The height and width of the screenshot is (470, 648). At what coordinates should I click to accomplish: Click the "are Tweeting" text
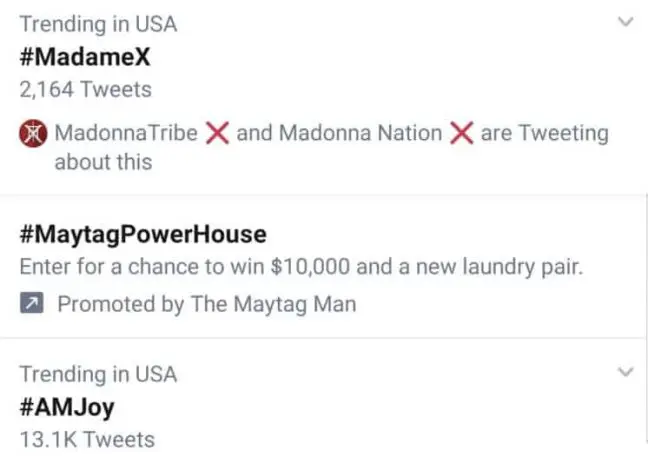tap(544, 133)
